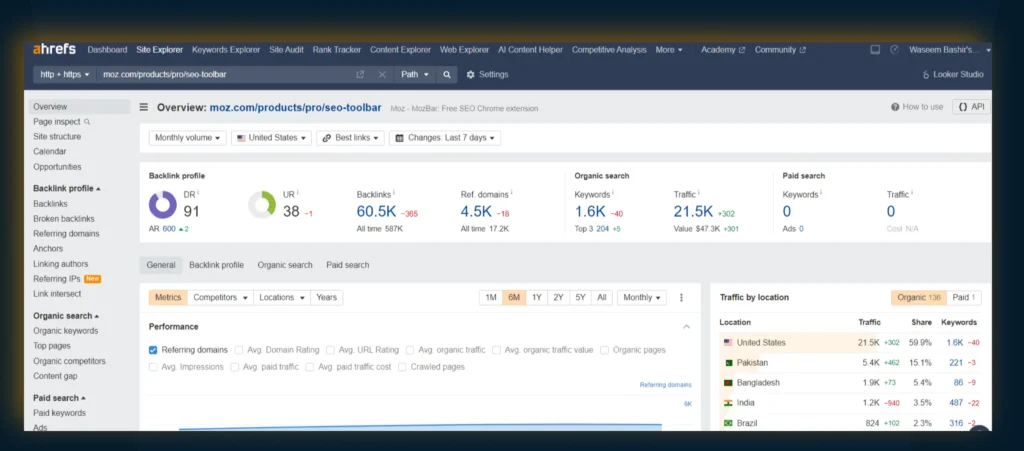Open Settings with the gear icon
Viewport: 1024px width, 451px height.
pos(471,75)
